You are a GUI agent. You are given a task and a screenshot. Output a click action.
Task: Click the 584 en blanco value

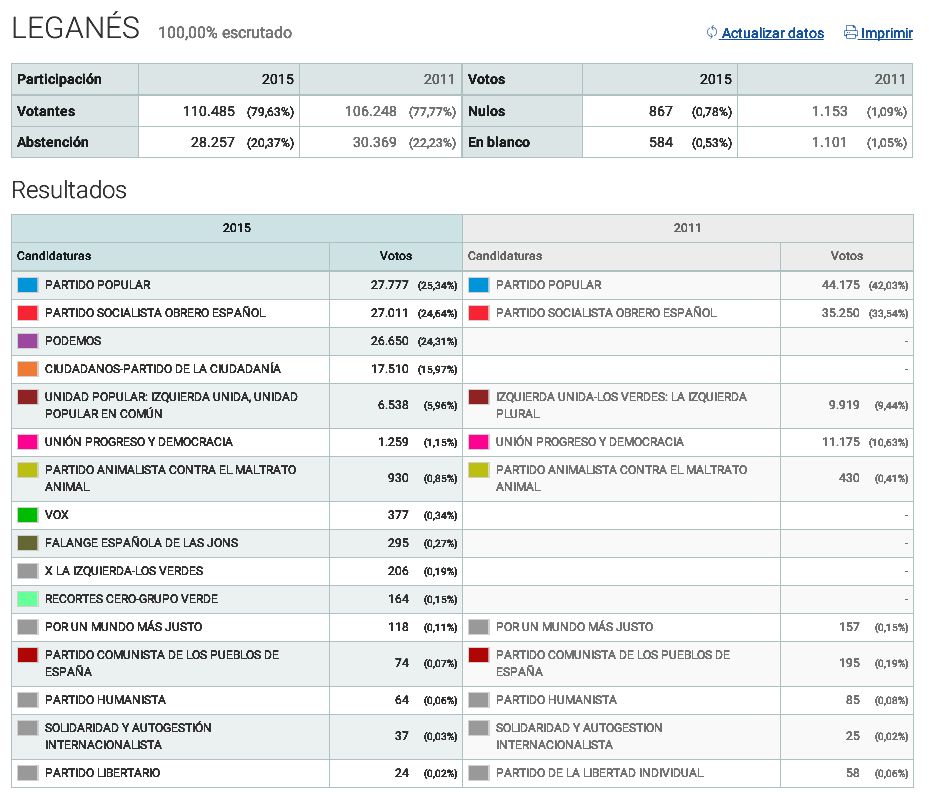tap(661, 142)
